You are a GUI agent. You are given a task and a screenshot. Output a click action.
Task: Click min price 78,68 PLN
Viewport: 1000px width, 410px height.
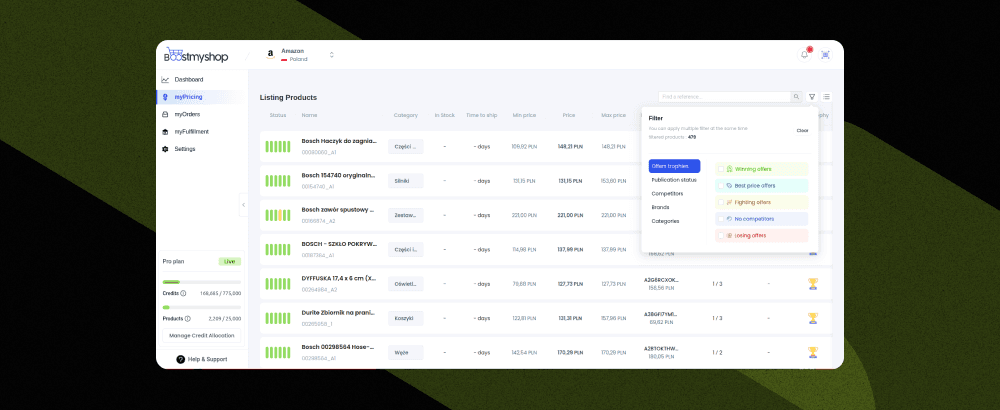[524, 284]
